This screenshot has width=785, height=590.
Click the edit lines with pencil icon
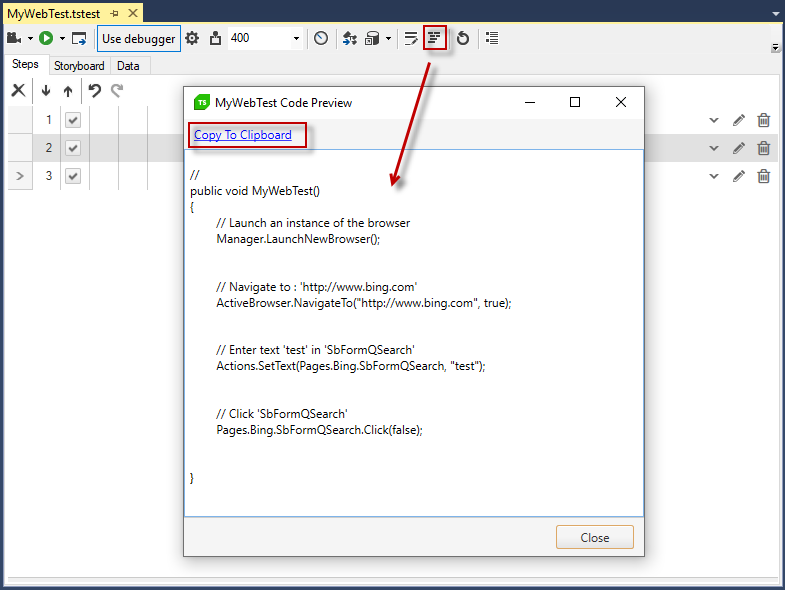pyautogui.click(x=411, y=39)
